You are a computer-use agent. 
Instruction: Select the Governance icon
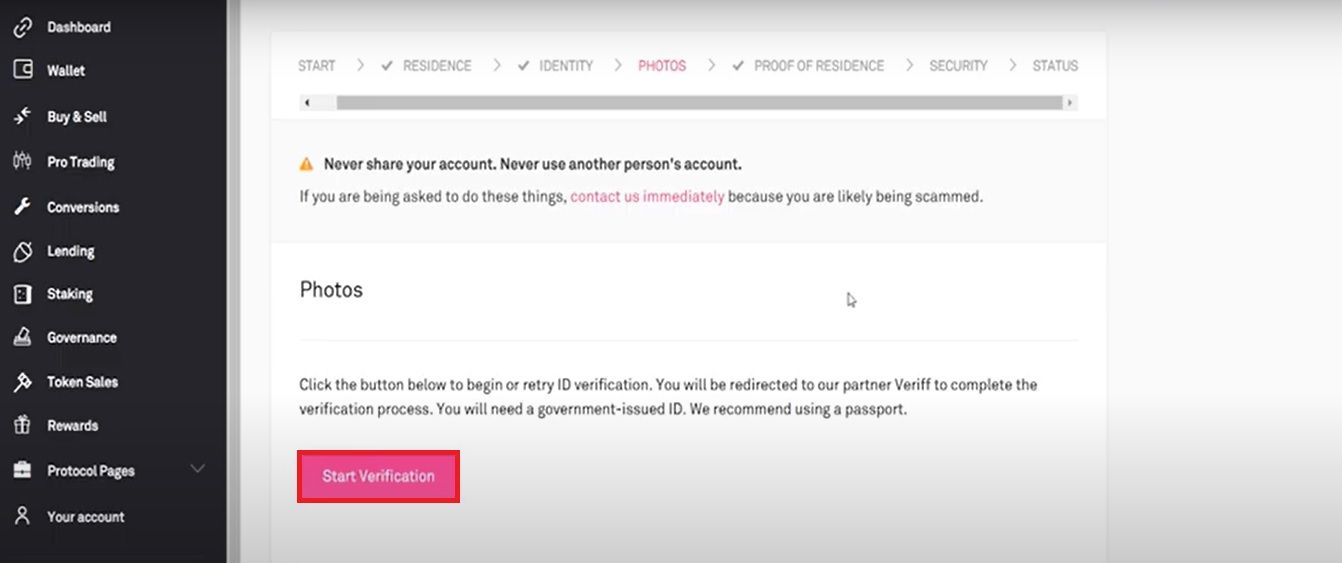[22, 337]
